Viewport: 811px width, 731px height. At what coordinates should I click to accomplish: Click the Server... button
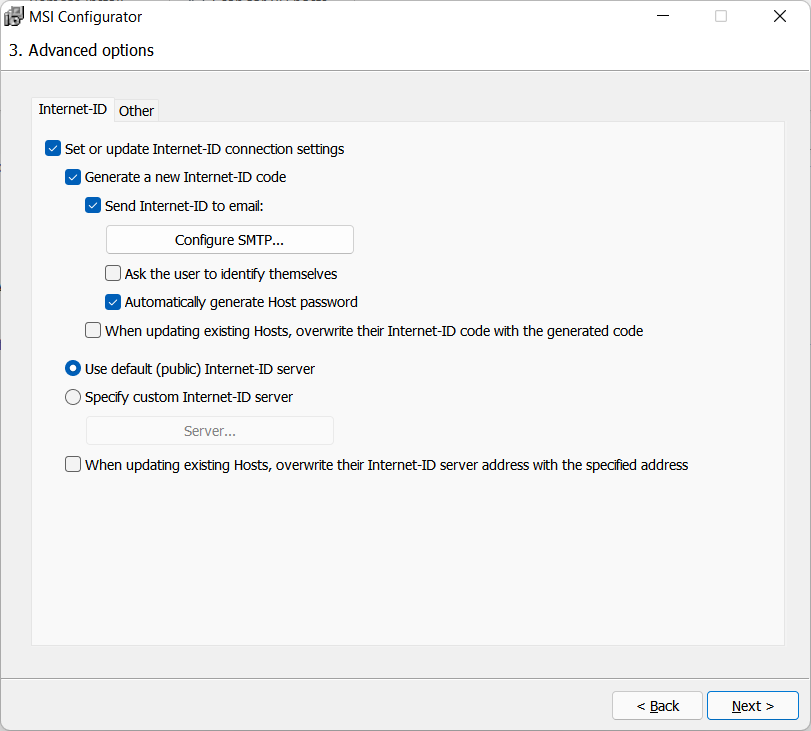pos(210,431)
